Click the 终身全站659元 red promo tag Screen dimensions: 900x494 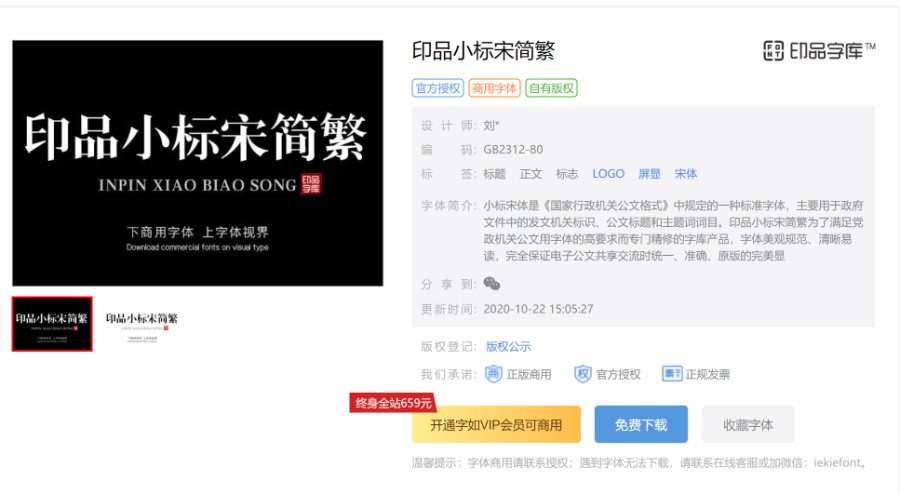tap(393, 403)
